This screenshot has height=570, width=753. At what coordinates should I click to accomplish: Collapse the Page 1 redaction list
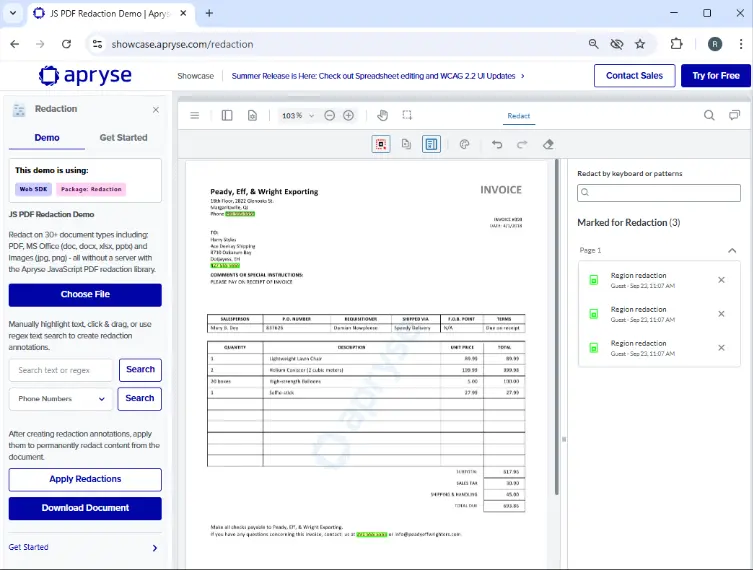click(x=732, y=250)
